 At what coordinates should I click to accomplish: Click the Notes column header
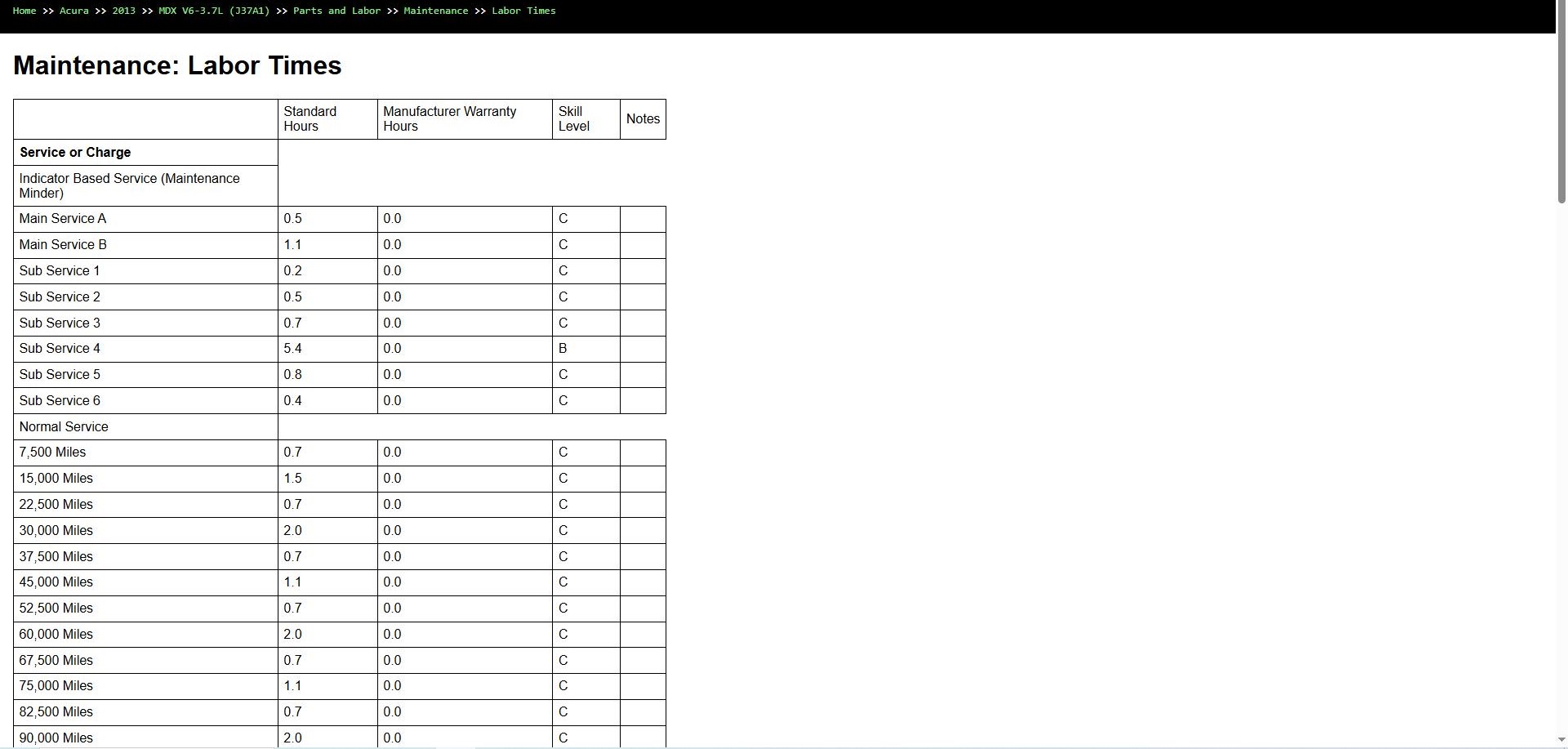643,119
